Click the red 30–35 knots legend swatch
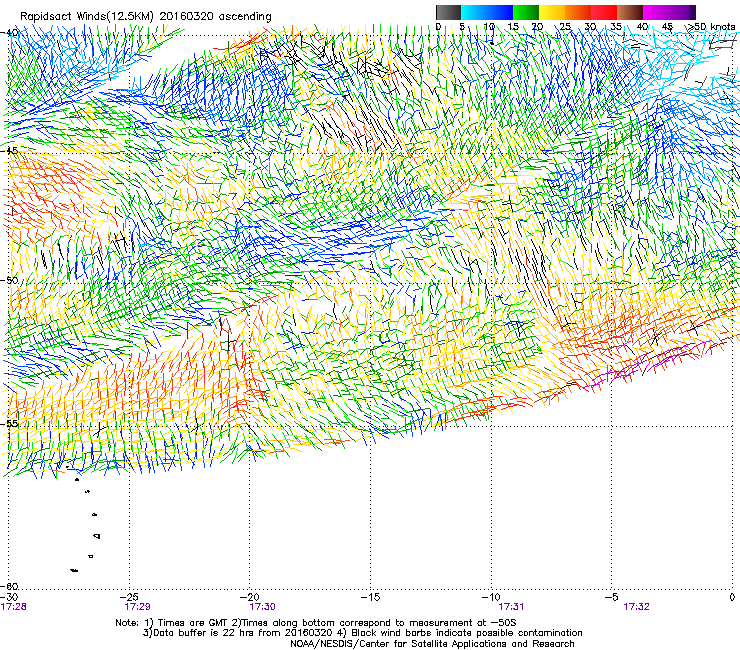The height and width of the screenshot is (650, 740). point(604,12)
